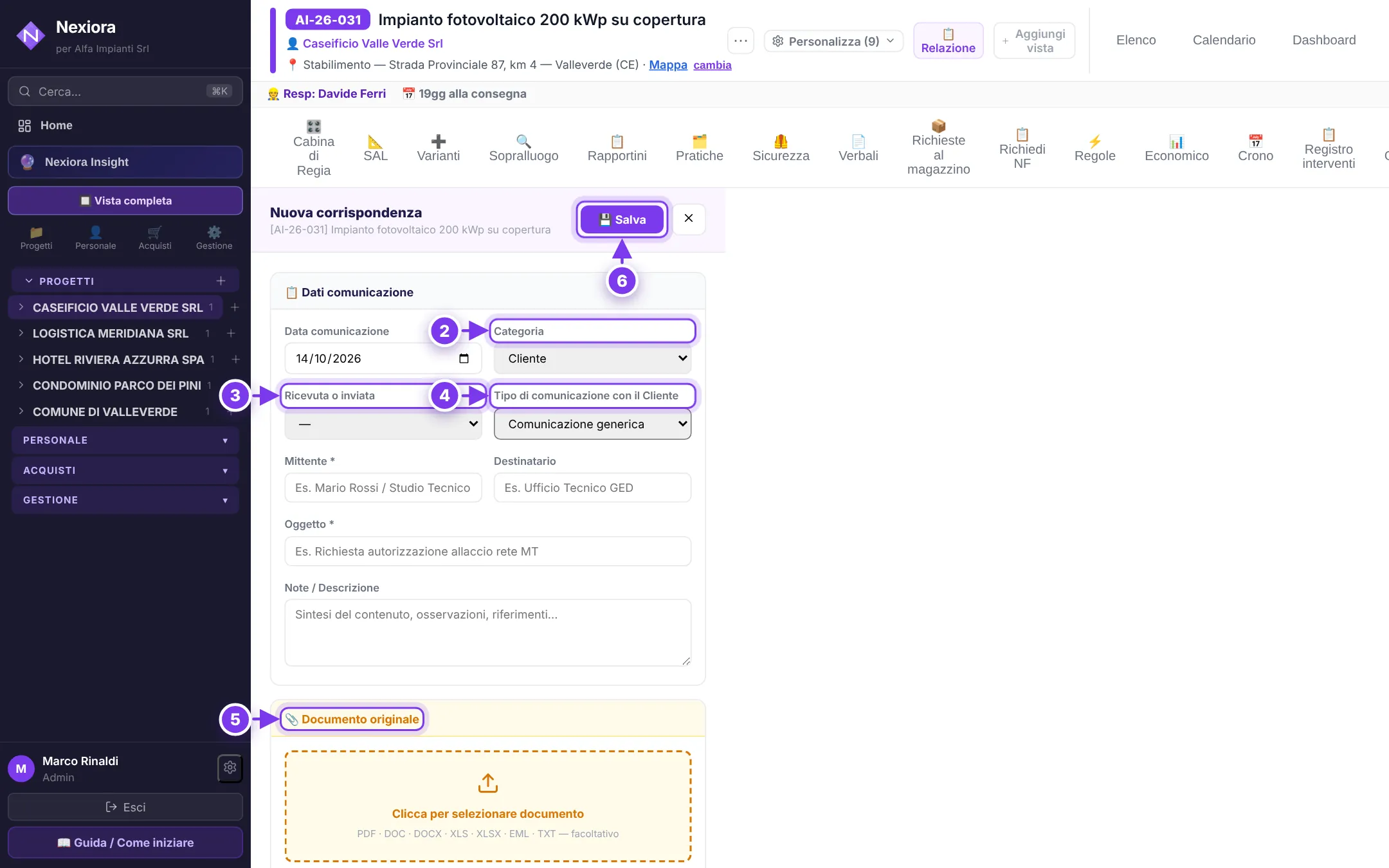
Task: Expand the ACQUISTI sidebar section
Action: pyautogui.click(x=125, y=471)
